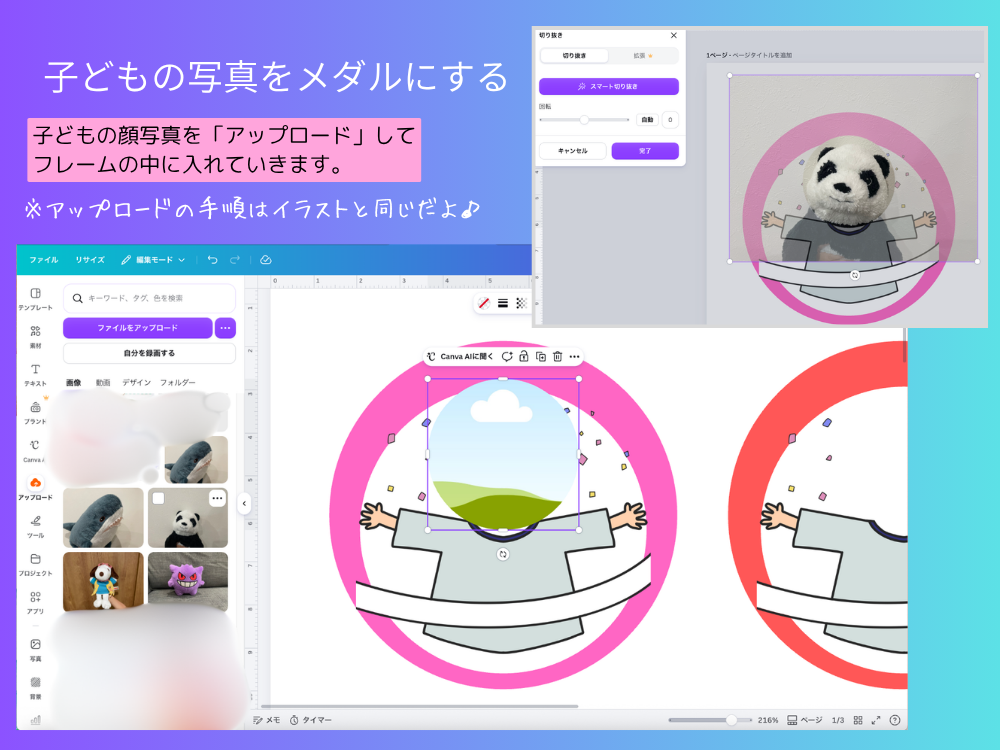Open the purple more options button beside upload
The image size is (1000, 750).
click(x=225, y=328)
